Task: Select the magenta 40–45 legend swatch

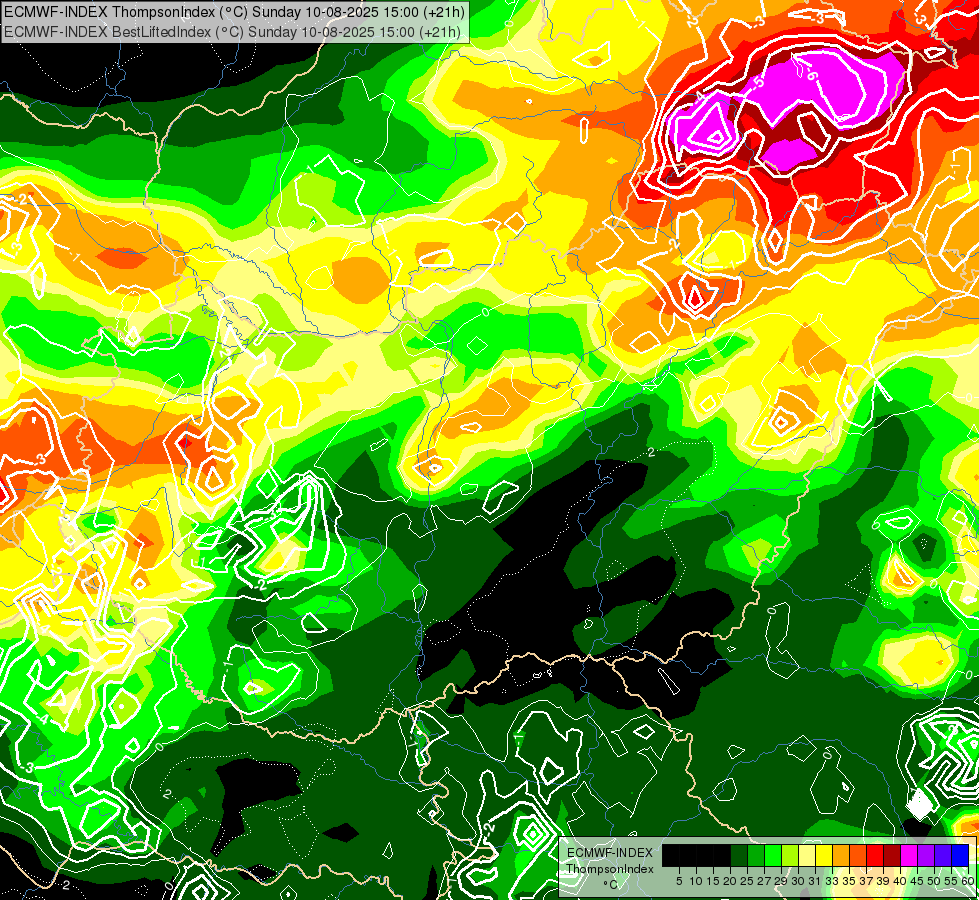Action: pos(908,855)
